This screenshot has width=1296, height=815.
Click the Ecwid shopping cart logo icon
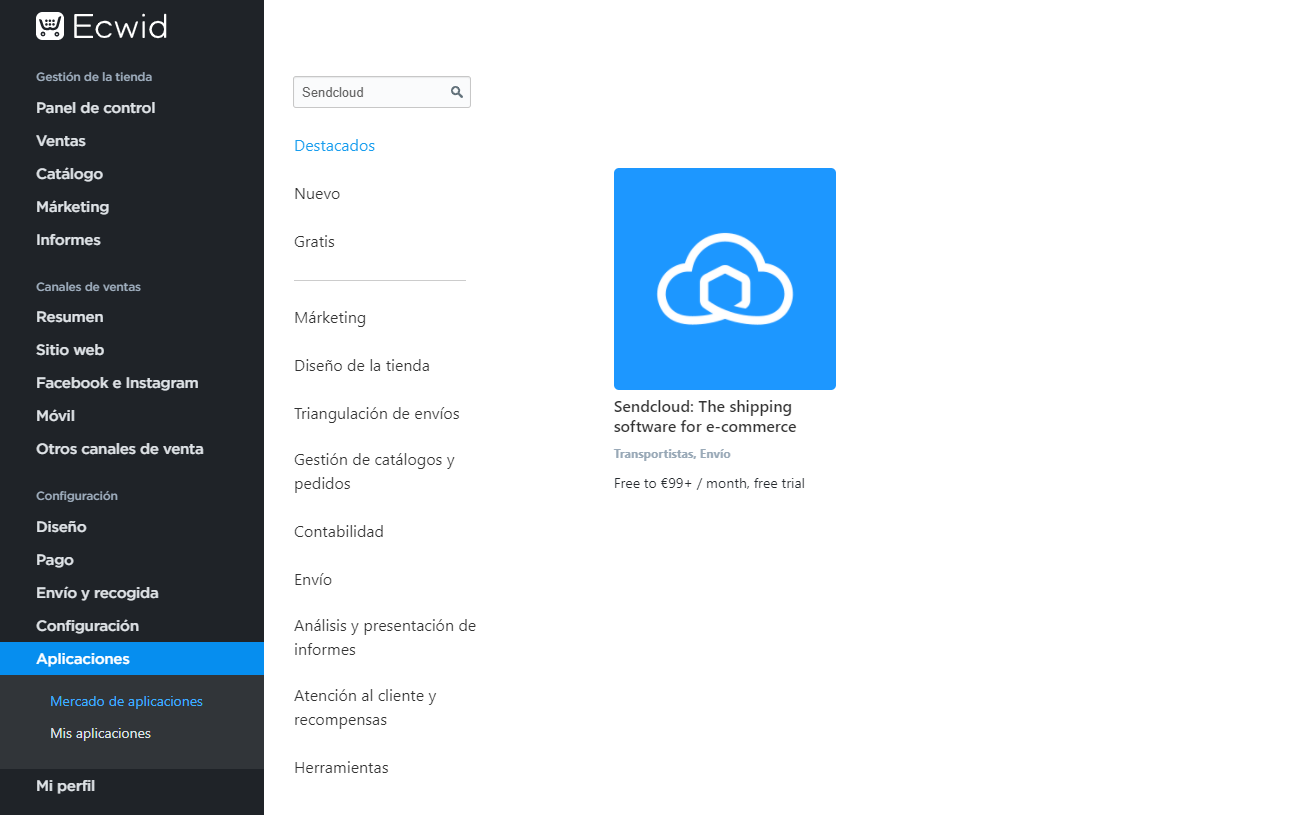[50, 26]
